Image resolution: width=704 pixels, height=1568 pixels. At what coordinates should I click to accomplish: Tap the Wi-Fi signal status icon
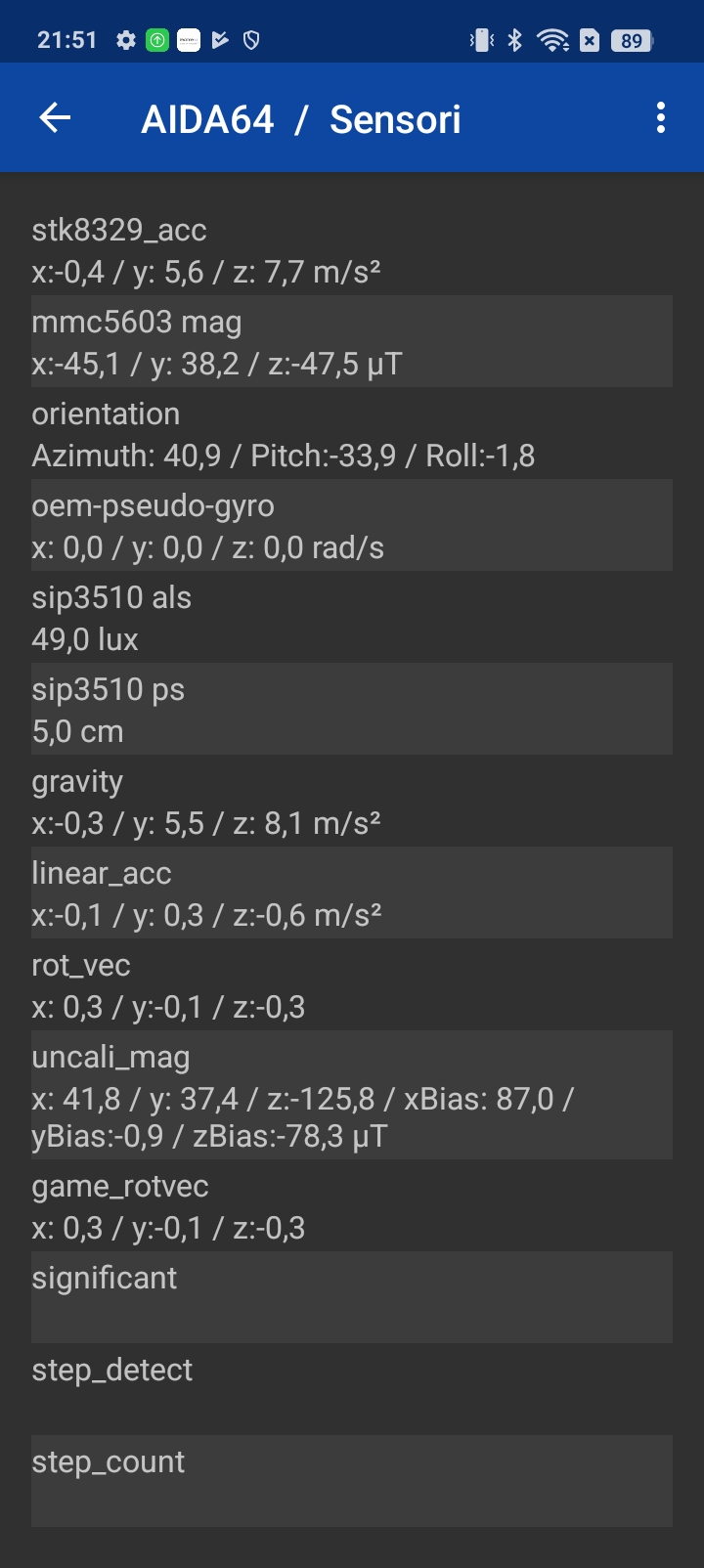[x=553, y=40]
